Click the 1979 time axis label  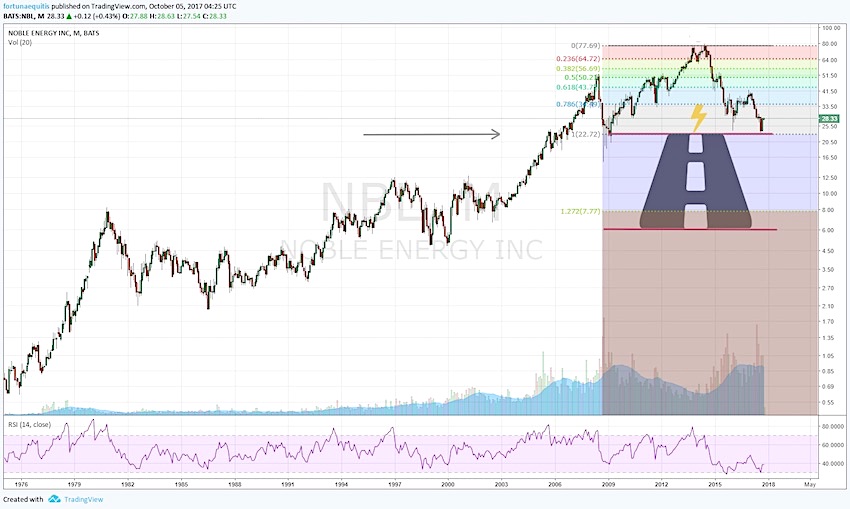click(x=74, y=484)
